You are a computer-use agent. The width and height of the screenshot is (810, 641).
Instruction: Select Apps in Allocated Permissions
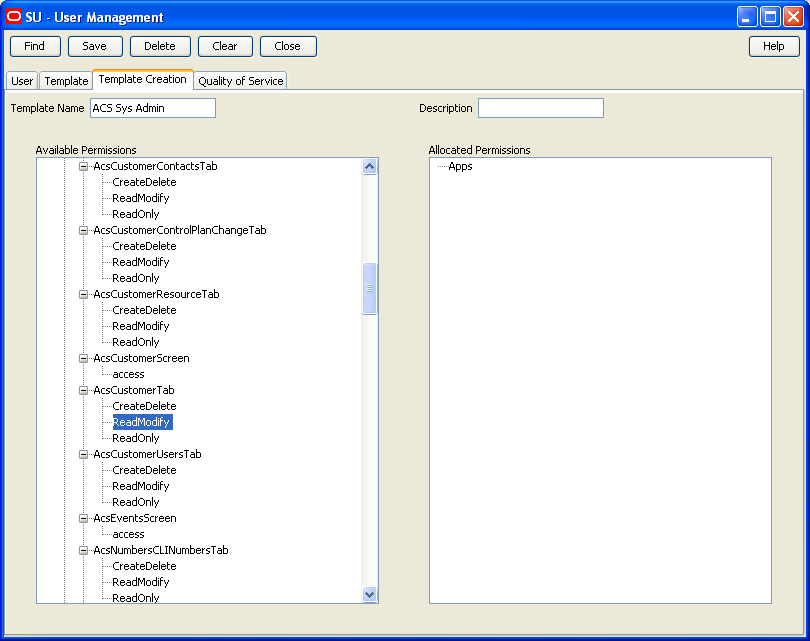tap(461, 166)
